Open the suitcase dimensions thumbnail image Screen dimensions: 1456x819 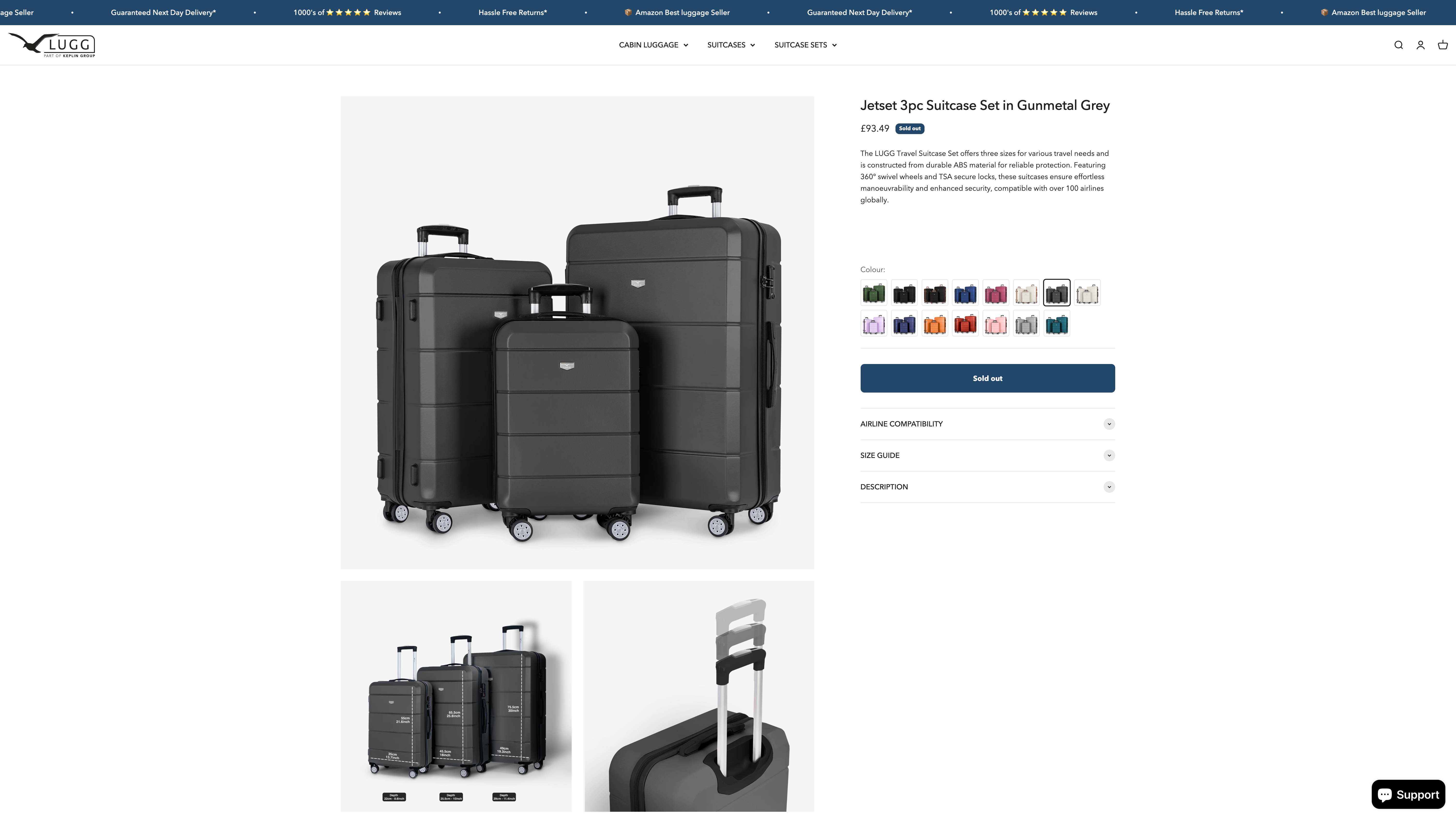click(455, 696)
